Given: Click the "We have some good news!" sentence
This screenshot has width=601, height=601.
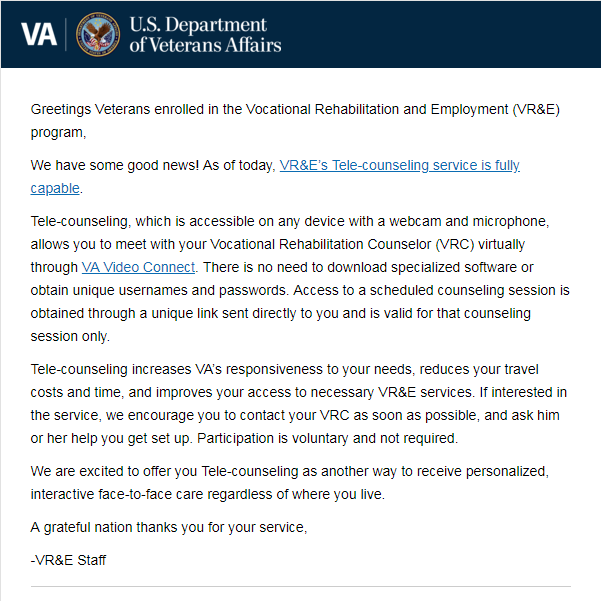Looking at the screenshot, I should [115, 166].
